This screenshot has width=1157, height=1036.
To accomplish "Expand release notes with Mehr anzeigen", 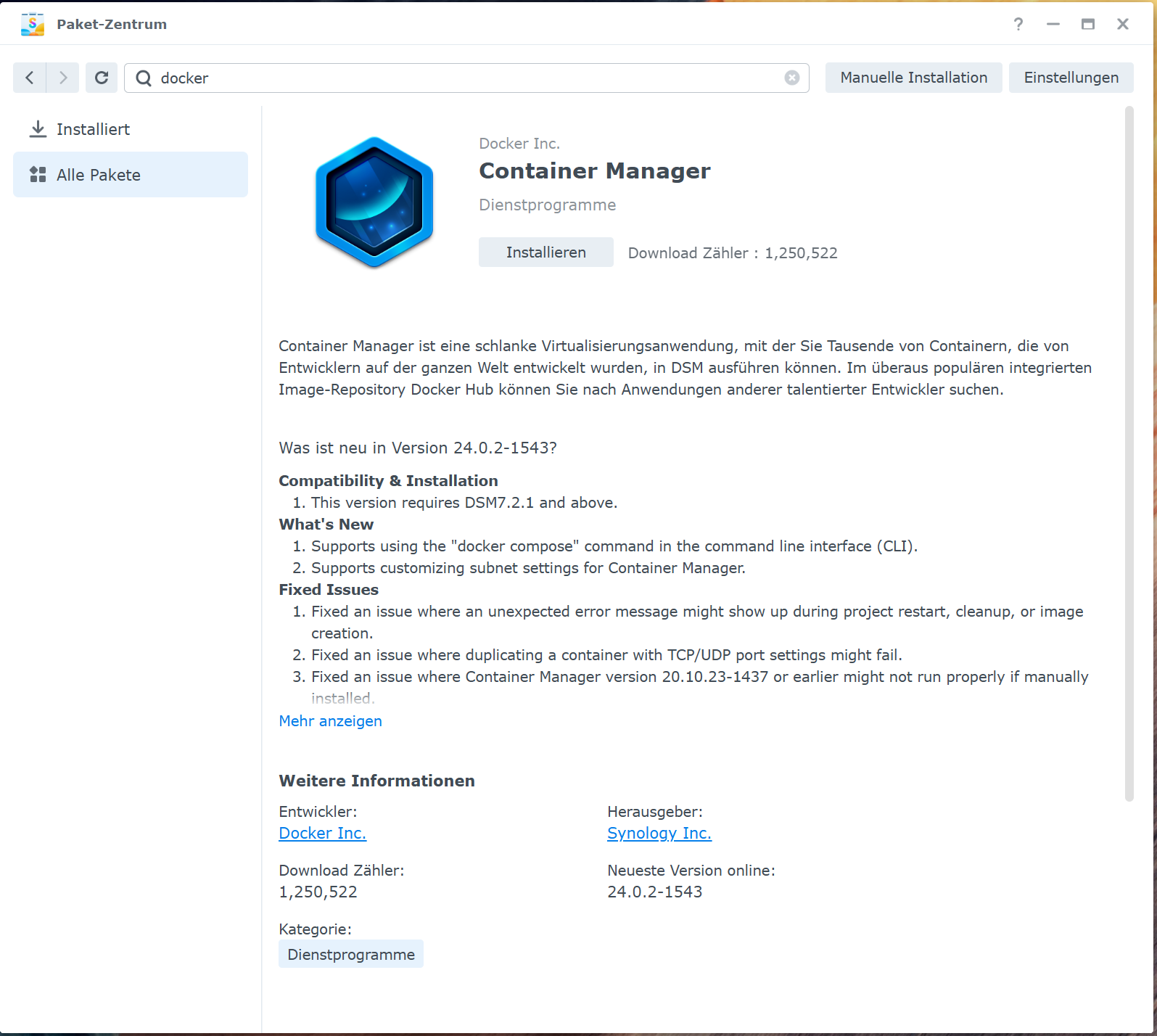I will click(x=330, y=721).
